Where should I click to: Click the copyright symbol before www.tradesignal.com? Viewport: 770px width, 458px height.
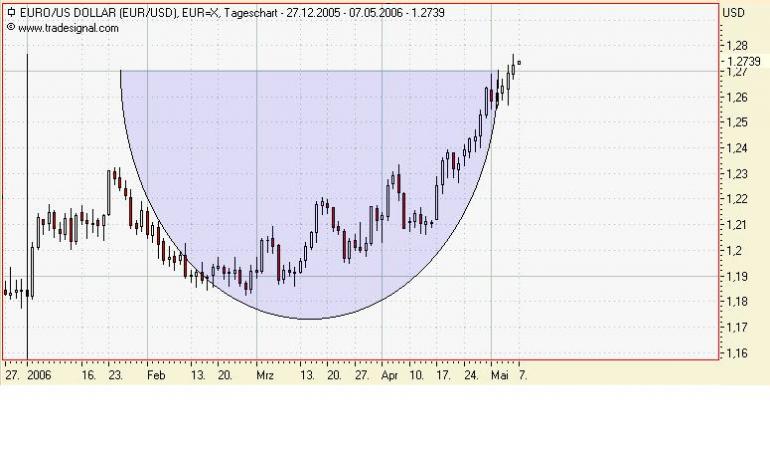coord(11,27)
